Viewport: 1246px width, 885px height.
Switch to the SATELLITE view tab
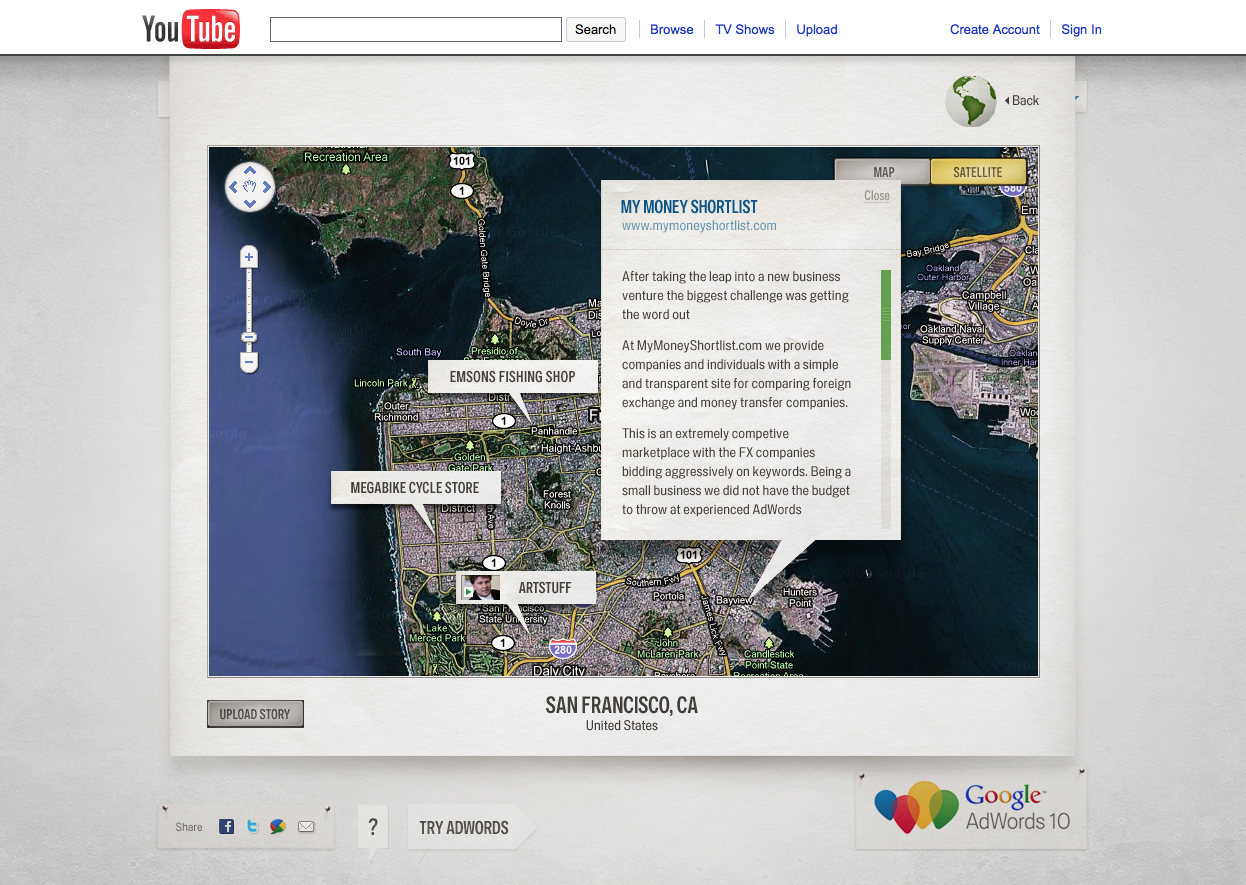click(978, 172)
